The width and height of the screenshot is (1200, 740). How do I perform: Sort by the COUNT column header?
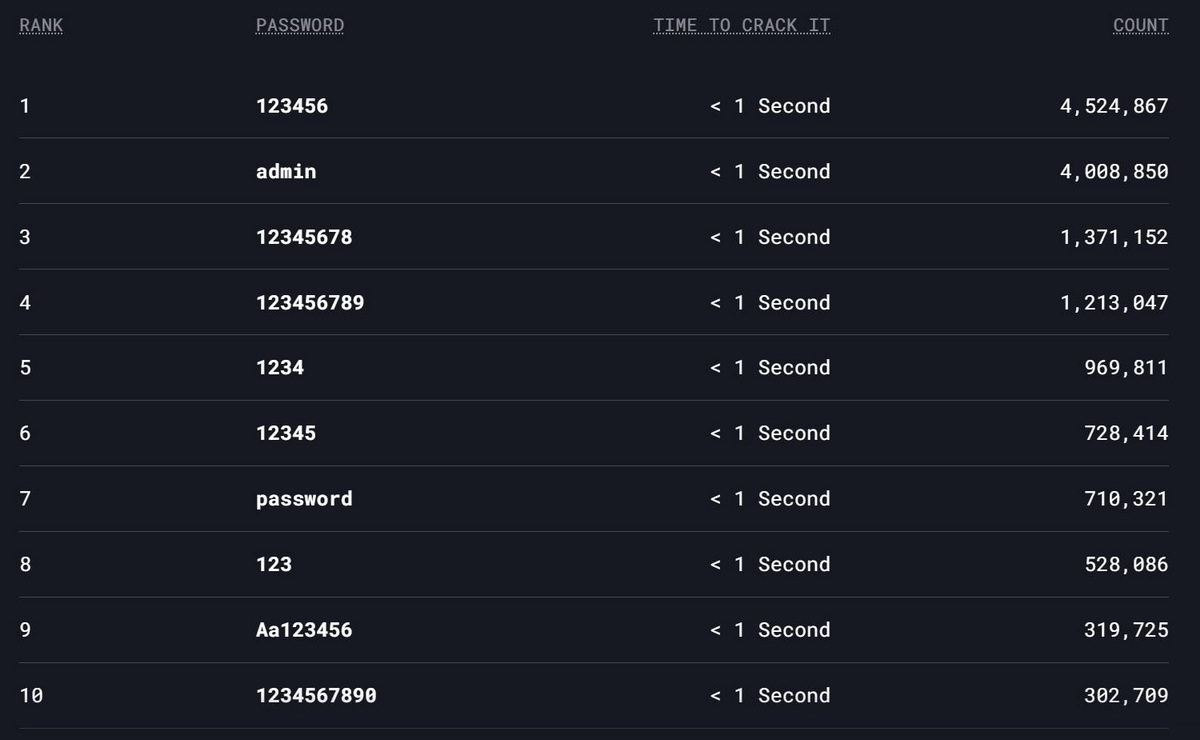pos(1140,26)
